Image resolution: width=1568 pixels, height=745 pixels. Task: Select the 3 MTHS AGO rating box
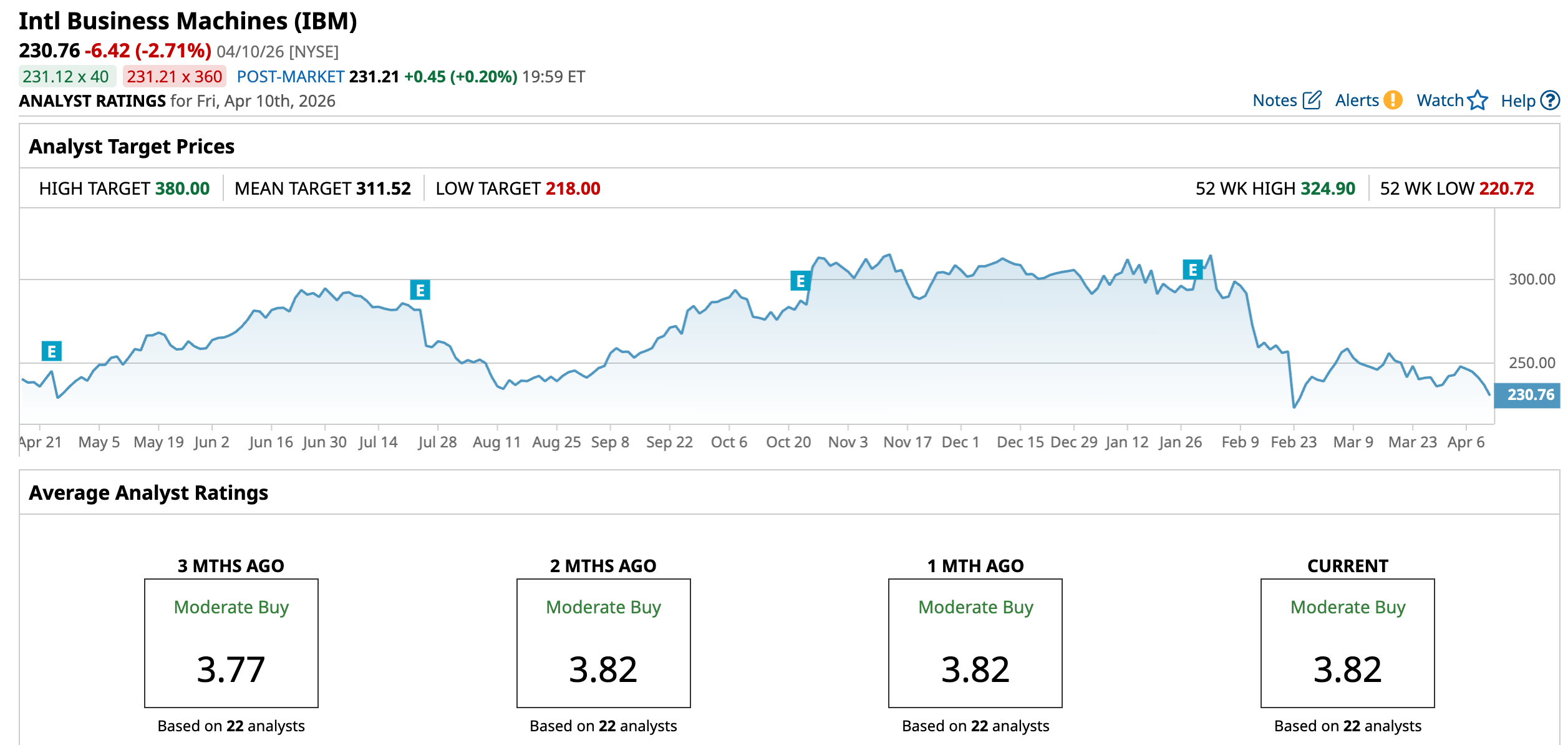point(231,643)
